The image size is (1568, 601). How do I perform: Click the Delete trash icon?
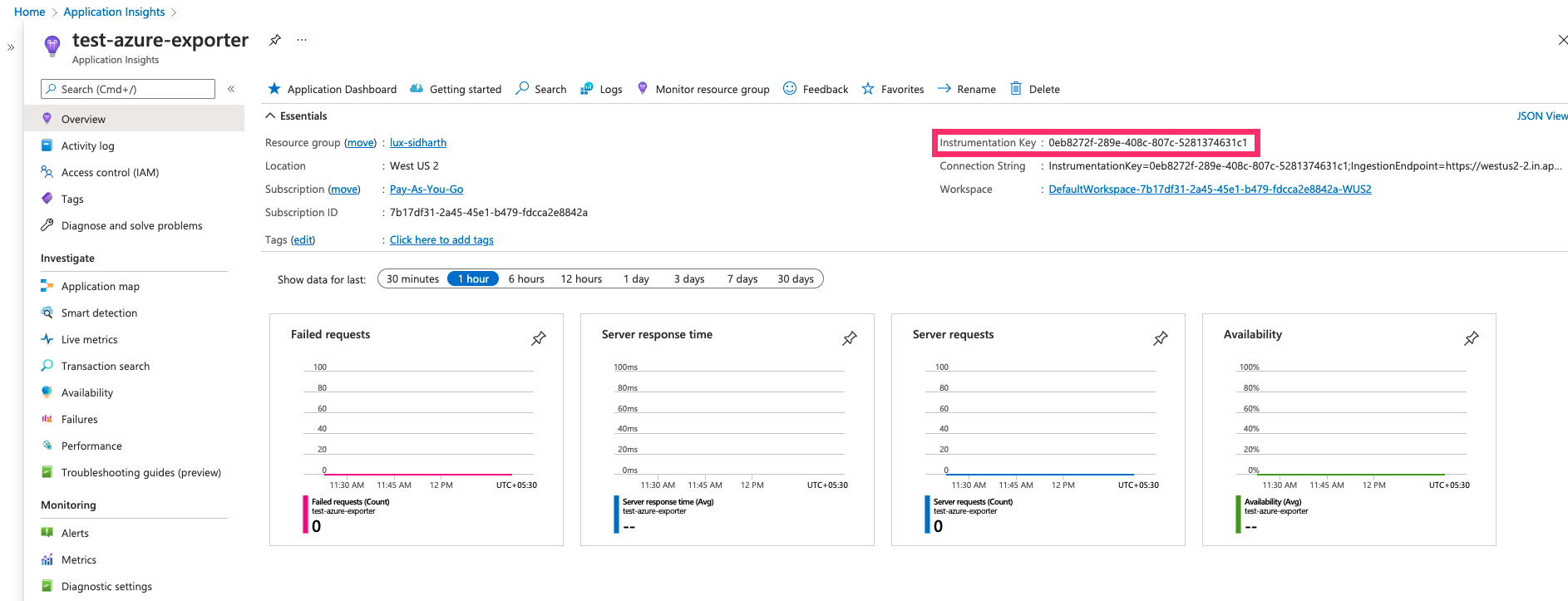pyautogui.click(x=1015, y=89)
